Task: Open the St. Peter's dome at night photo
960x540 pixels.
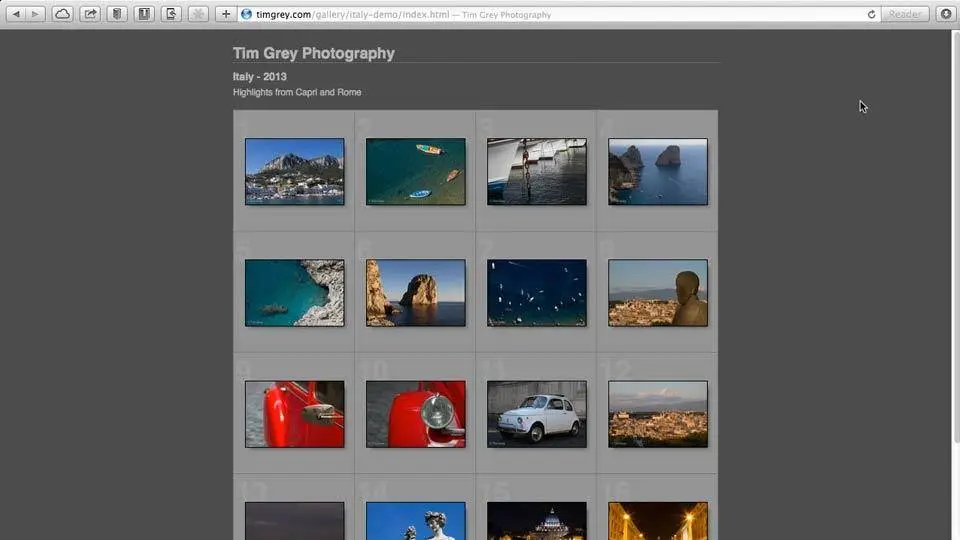Action: coord(537,521)
